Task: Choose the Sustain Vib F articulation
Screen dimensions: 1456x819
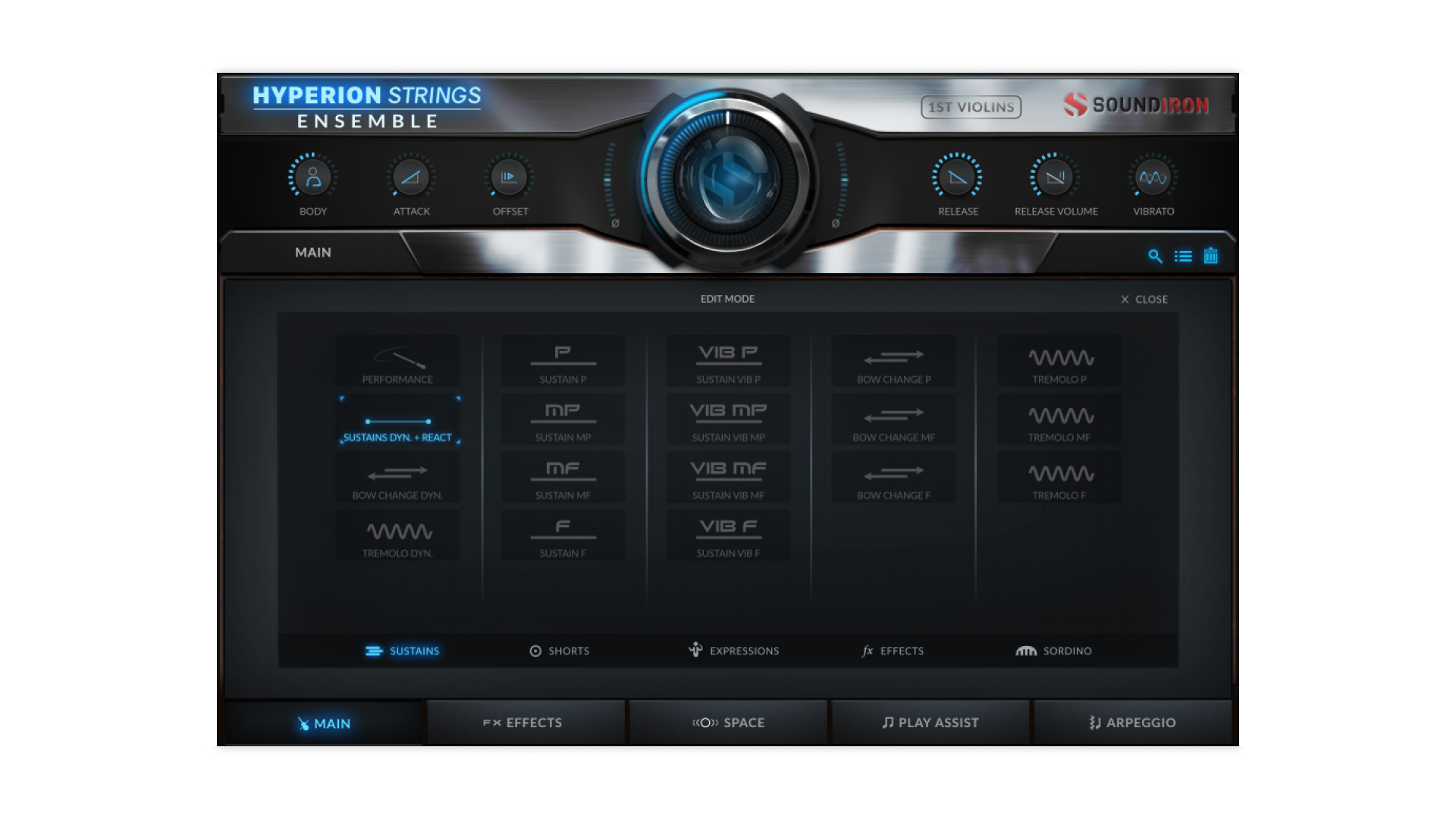Action: tap(728, 536)
